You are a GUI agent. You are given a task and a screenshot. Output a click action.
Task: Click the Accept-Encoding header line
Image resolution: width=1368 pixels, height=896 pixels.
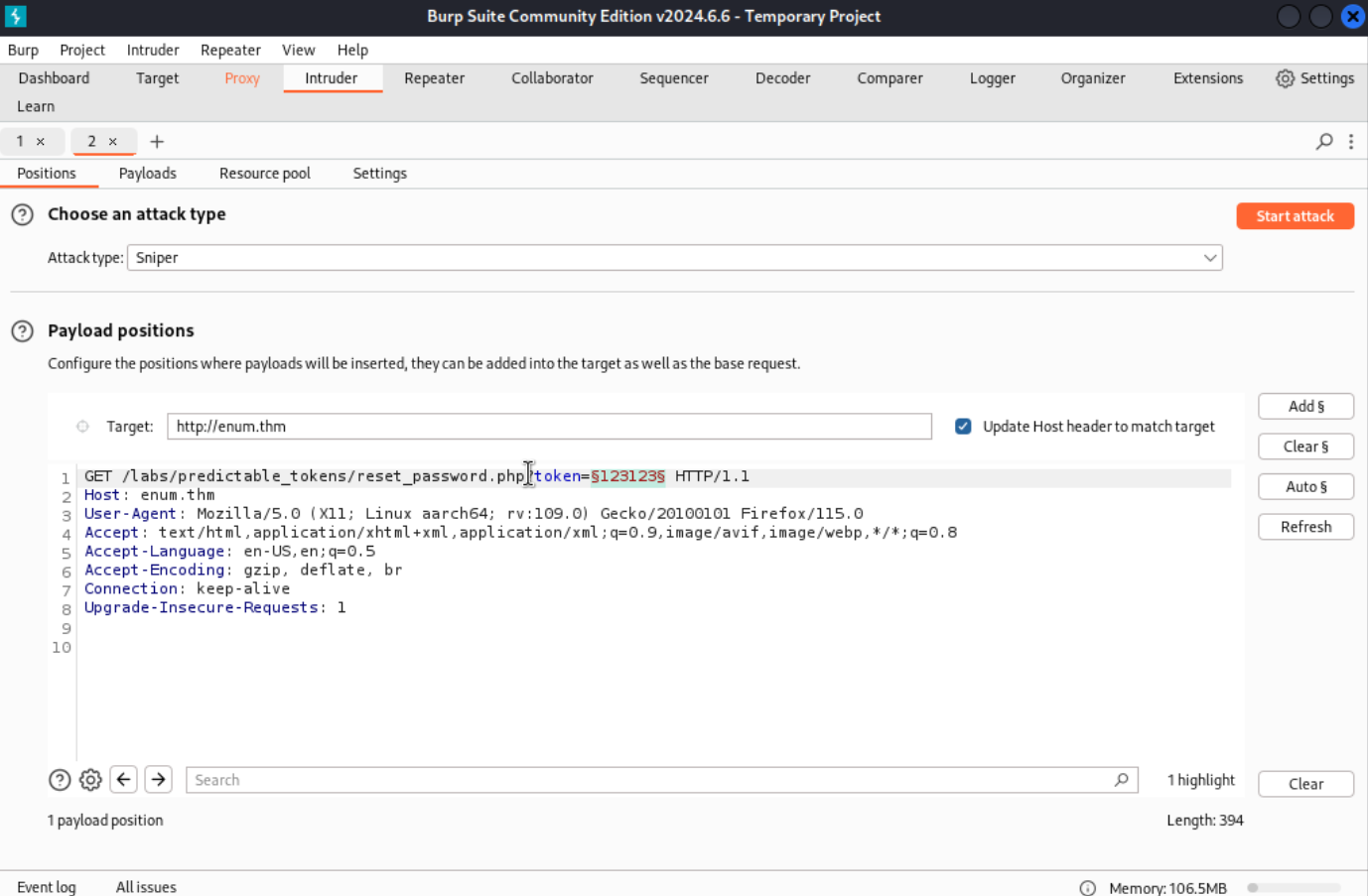pyautogui.click(x=243, y=571)
